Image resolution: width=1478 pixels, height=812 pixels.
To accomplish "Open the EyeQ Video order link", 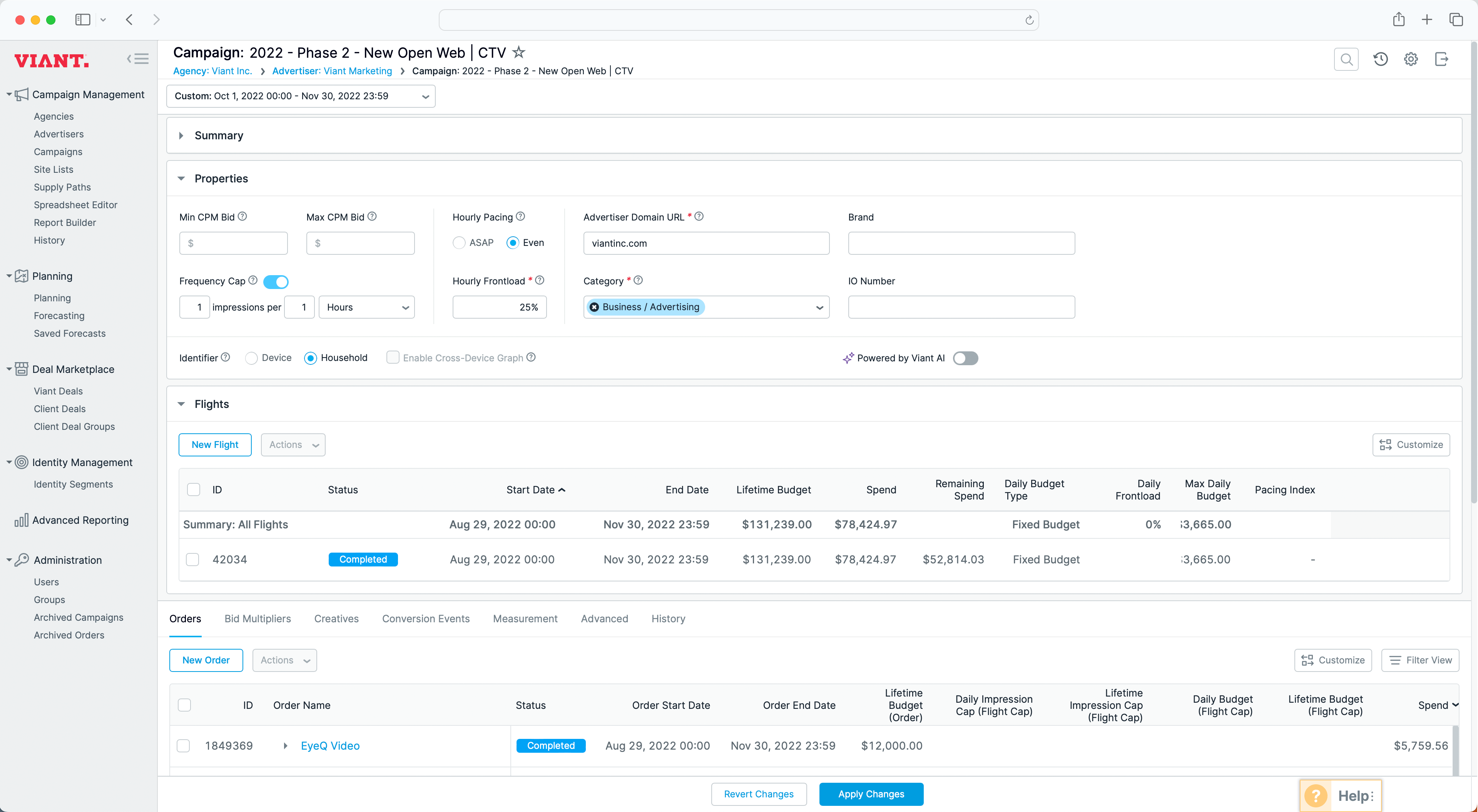I will coord(330,745).
